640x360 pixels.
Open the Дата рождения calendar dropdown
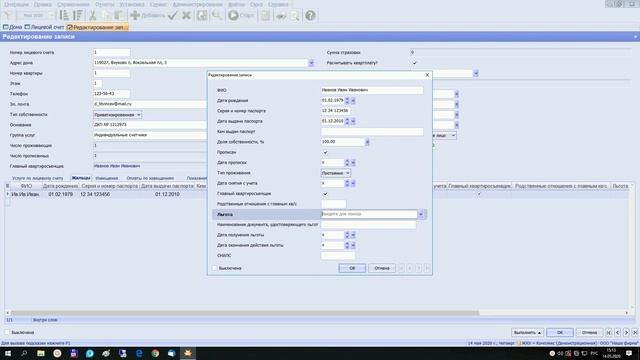coord(353,100)
